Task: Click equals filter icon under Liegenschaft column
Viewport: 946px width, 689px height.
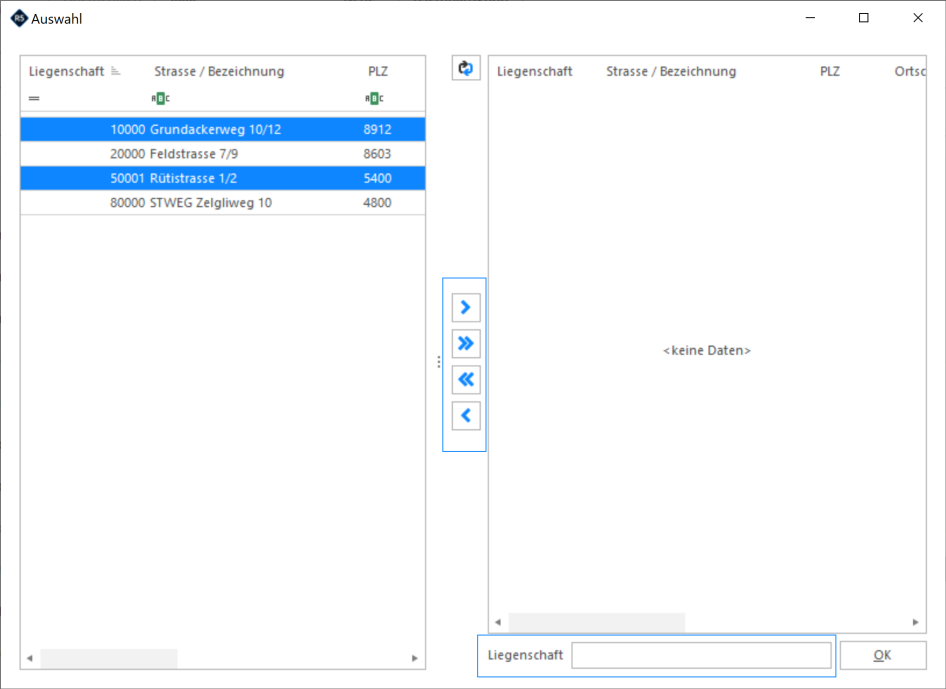Action: (x=34, y=98)
